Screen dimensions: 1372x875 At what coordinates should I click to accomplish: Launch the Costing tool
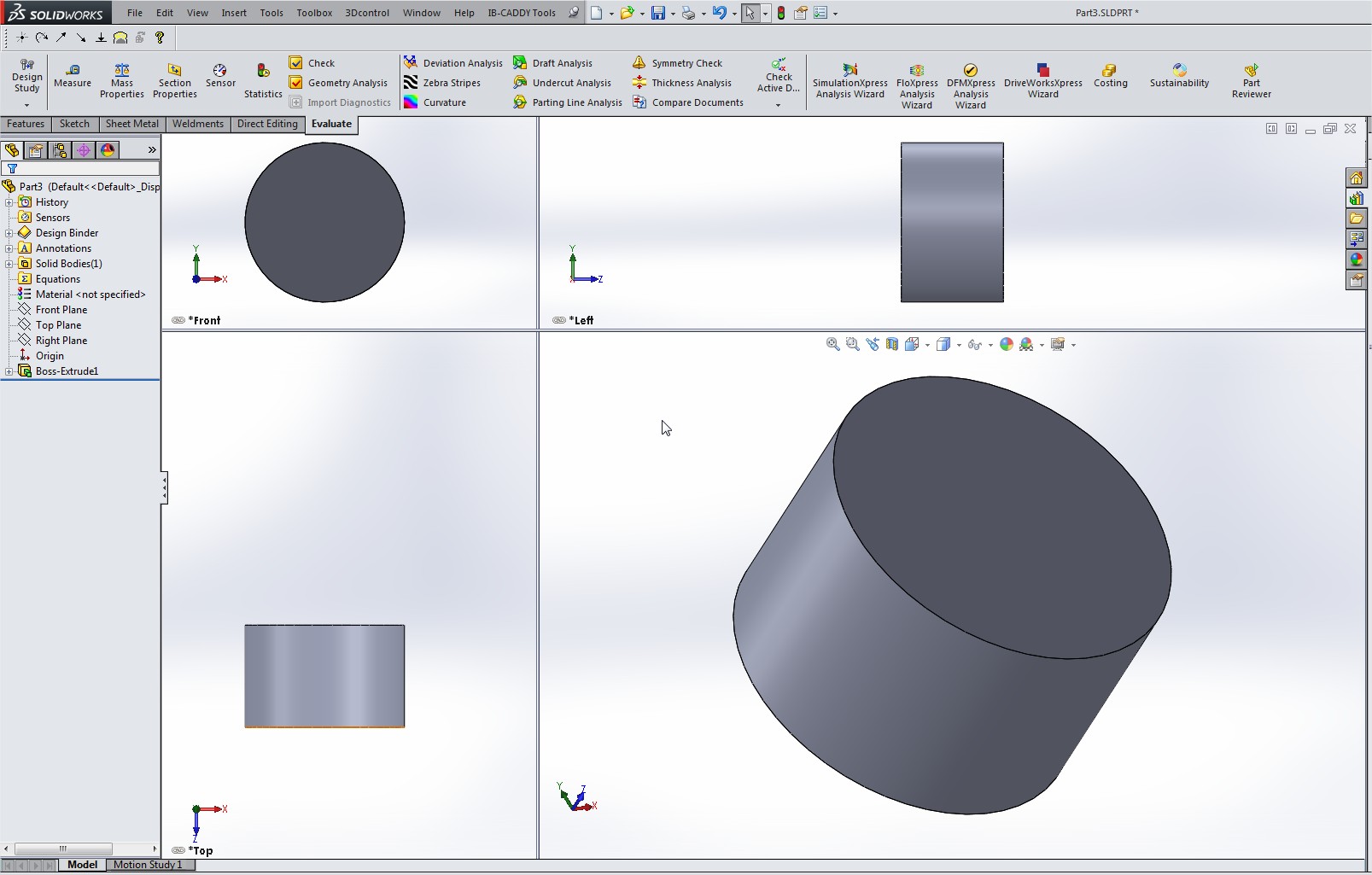tap(1109, 70)
